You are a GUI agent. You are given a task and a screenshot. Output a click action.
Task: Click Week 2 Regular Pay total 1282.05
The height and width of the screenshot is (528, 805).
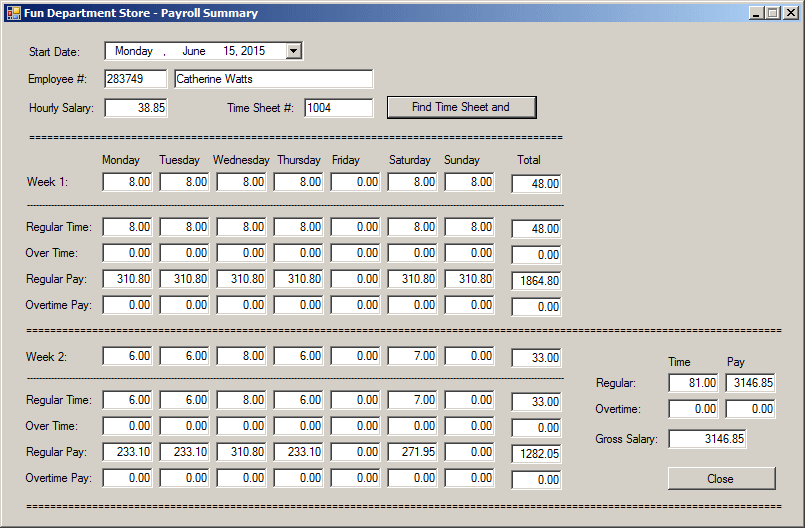tap(536, 454)
